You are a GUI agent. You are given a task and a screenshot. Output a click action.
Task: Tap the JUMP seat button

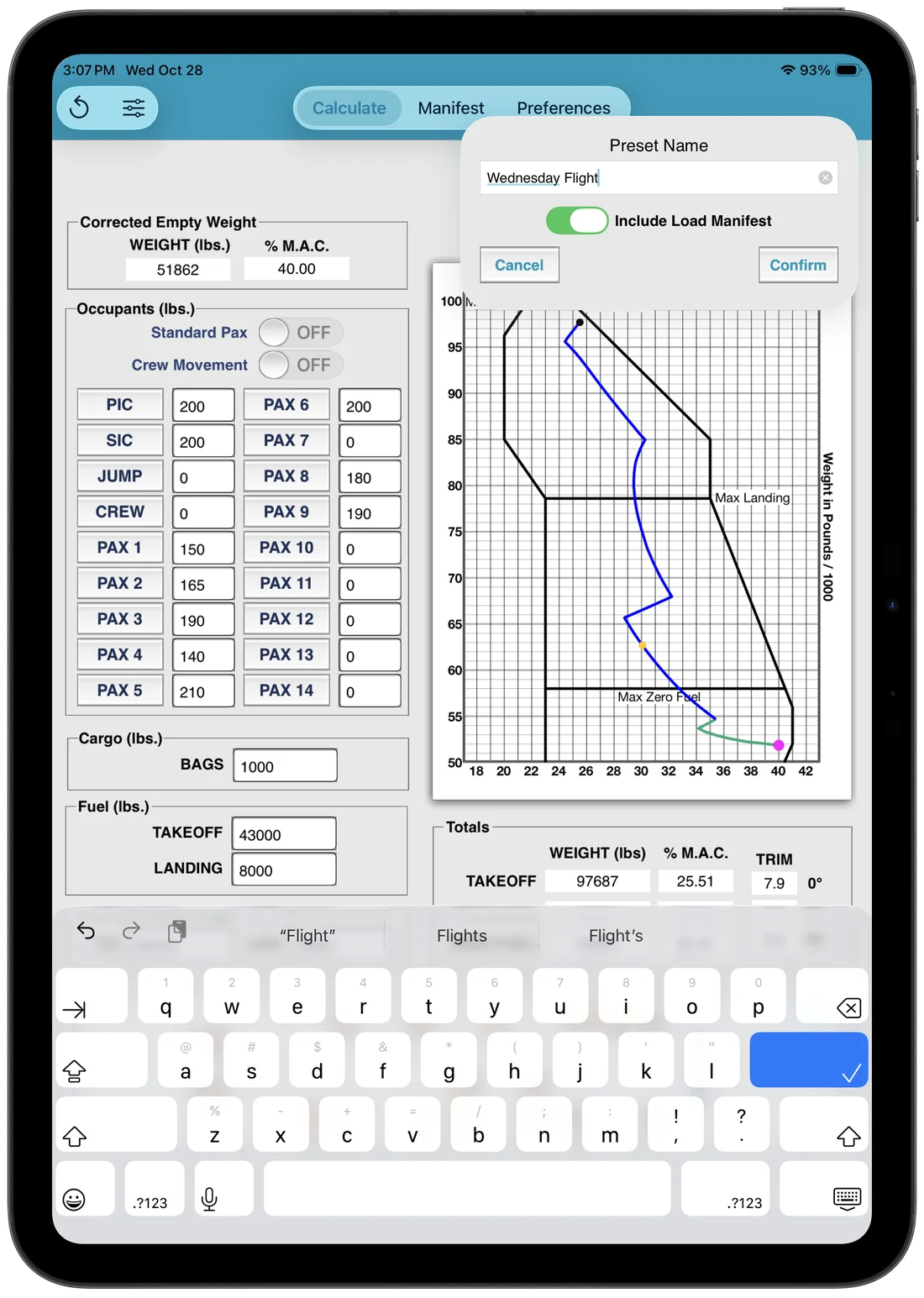coord(120,476)
